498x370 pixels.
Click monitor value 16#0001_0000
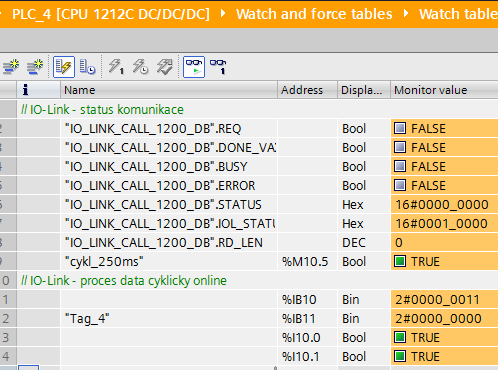[x=444, y=223]
